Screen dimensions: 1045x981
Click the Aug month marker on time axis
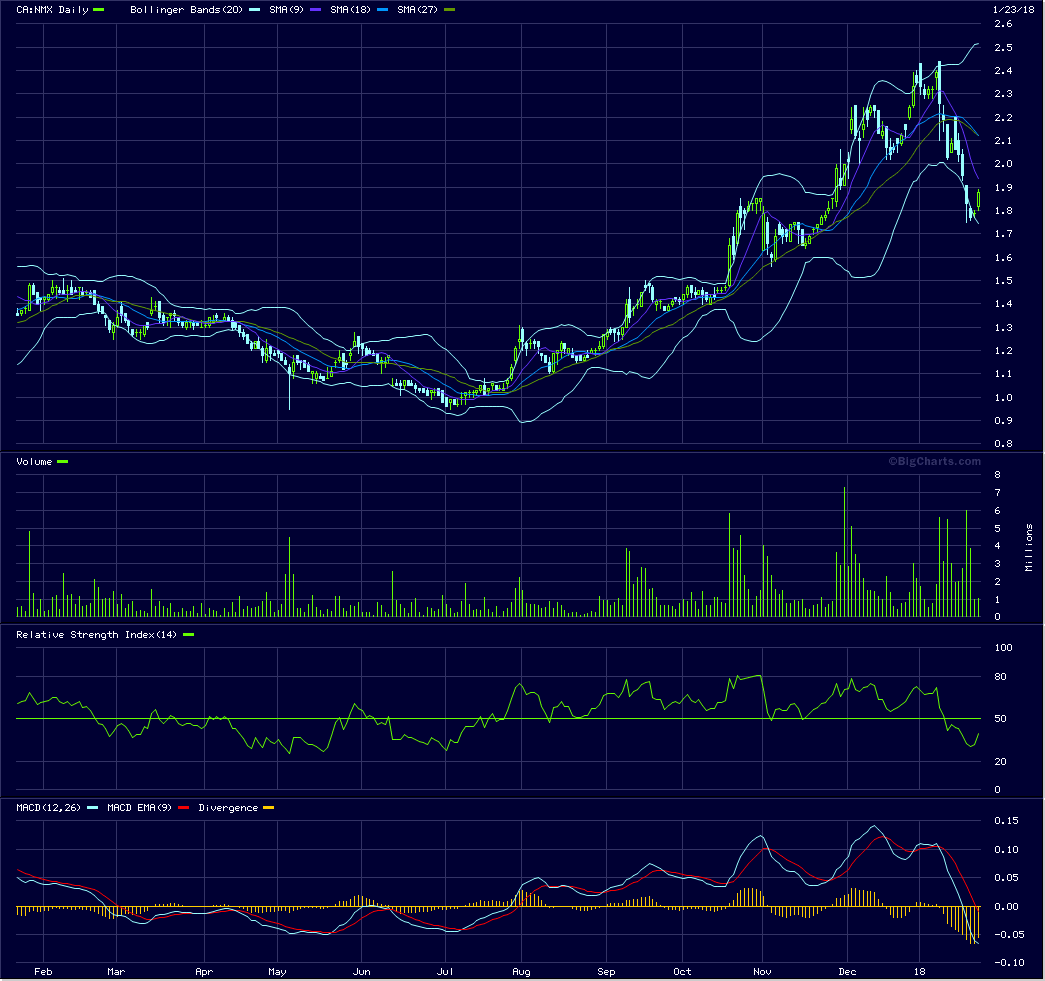(x=520, y=971)
